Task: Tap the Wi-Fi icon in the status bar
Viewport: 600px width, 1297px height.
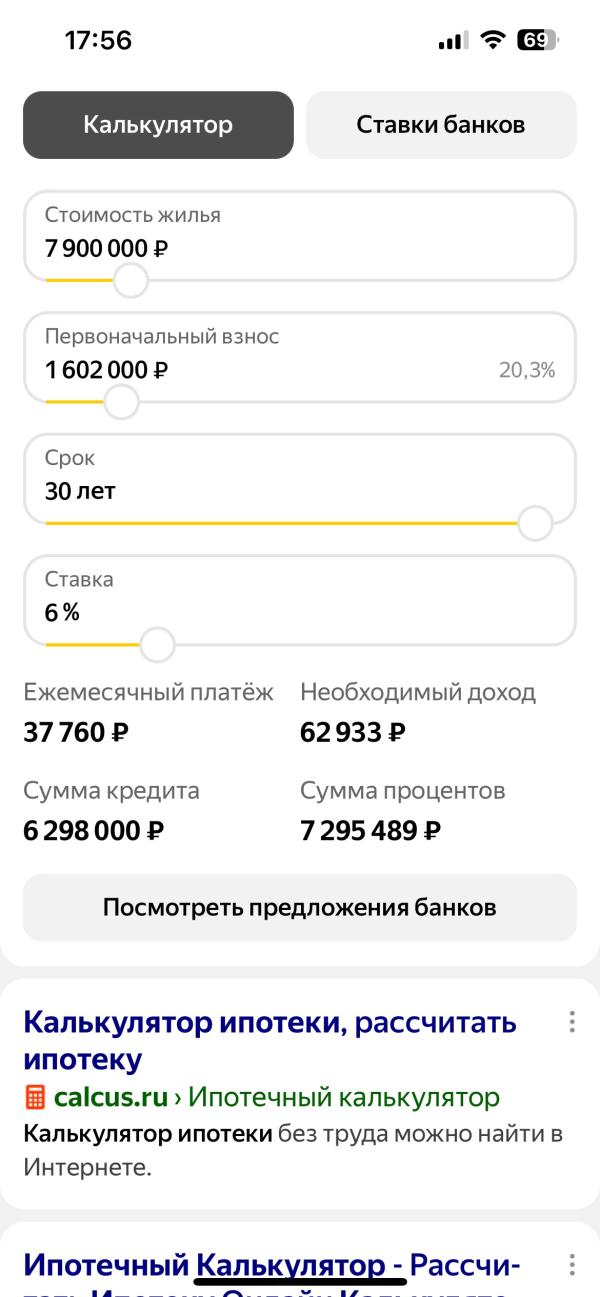Action: pyautogui.click(x=492, y=40)
